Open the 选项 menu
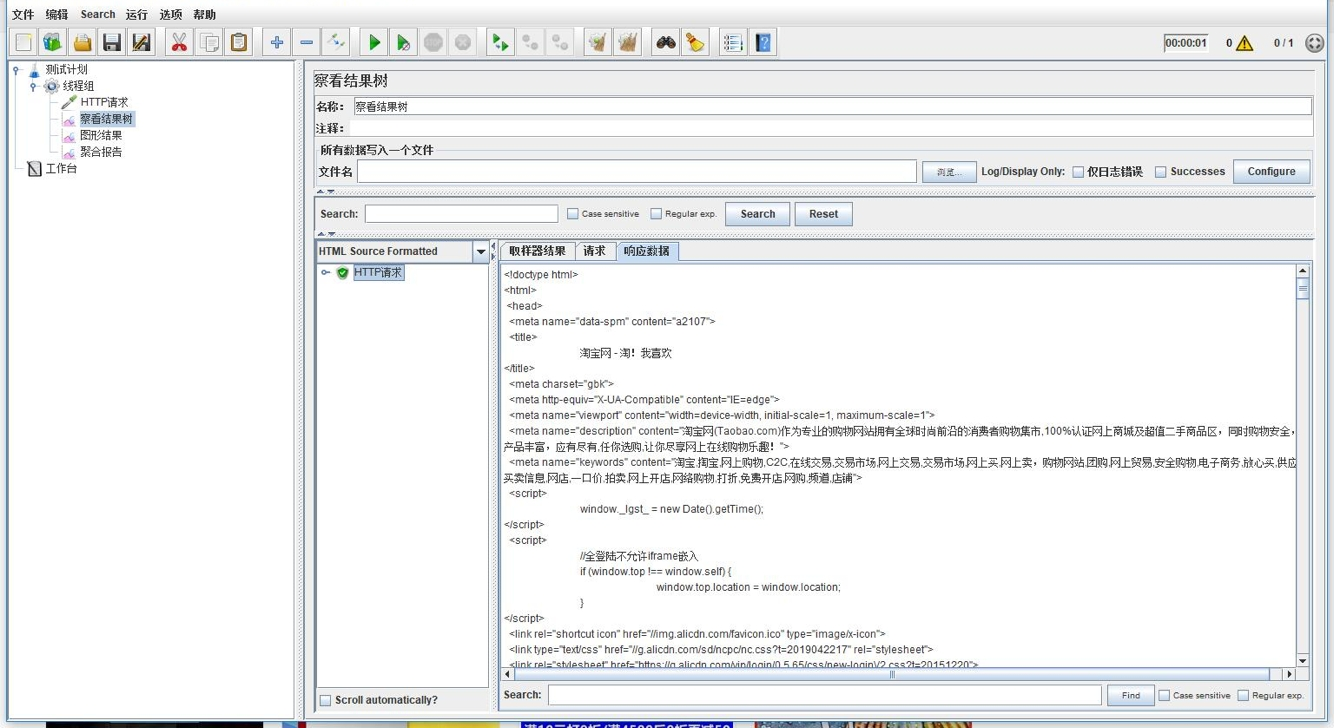1334x728 pixels. point(171,15)
